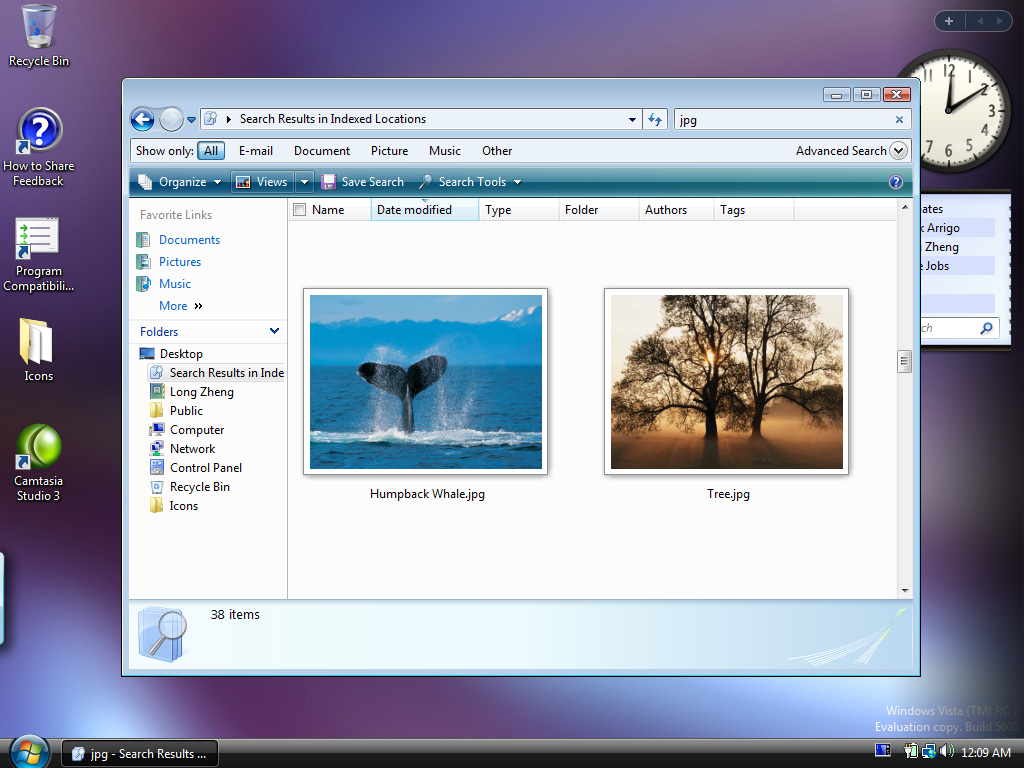Go back with the Back arrow button
The width and height of the screenshot is (1024, 768).
point(142,120)
